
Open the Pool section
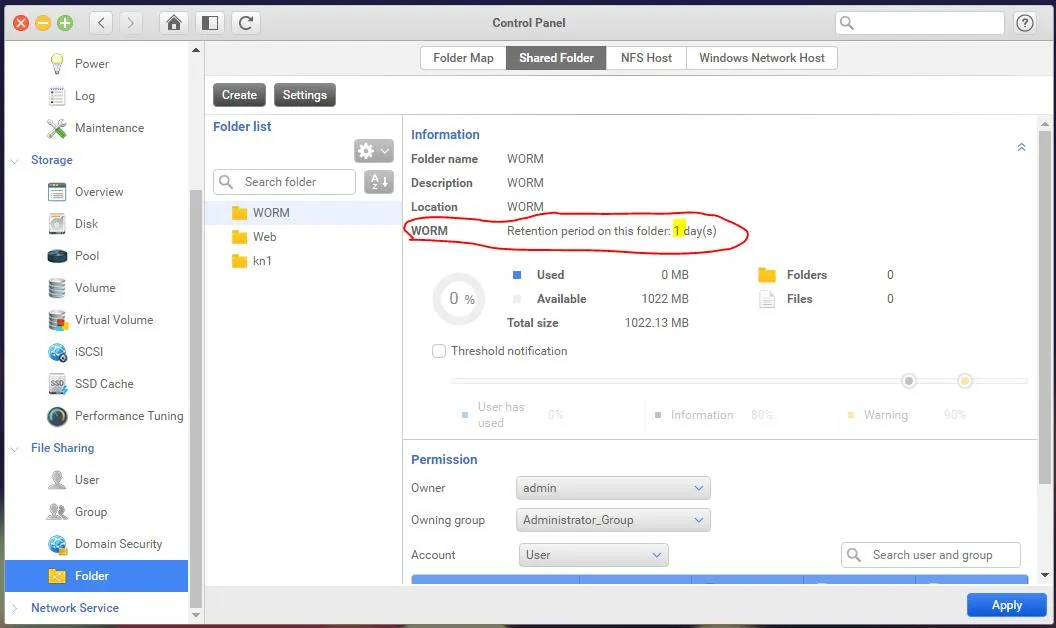[87, 255]
